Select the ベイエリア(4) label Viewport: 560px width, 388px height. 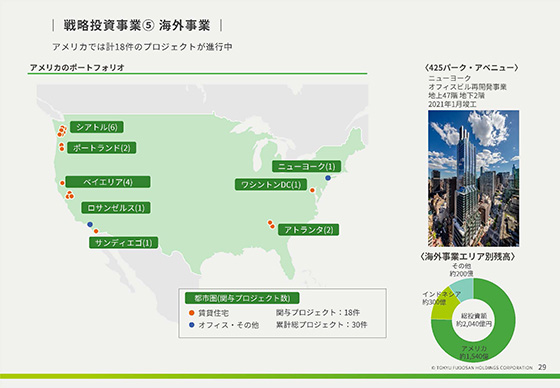pos(108,182)
